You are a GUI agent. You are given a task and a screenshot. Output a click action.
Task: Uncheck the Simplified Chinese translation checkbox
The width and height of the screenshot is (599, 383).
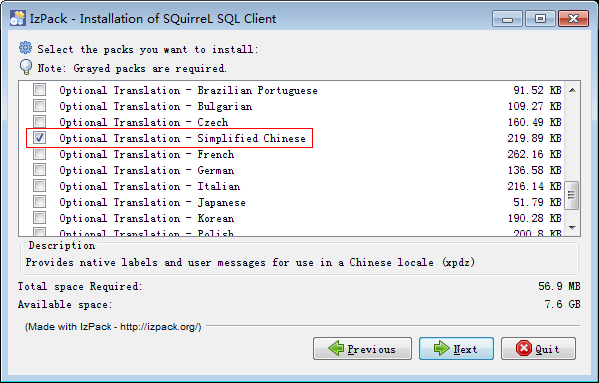tap(39, 137)
